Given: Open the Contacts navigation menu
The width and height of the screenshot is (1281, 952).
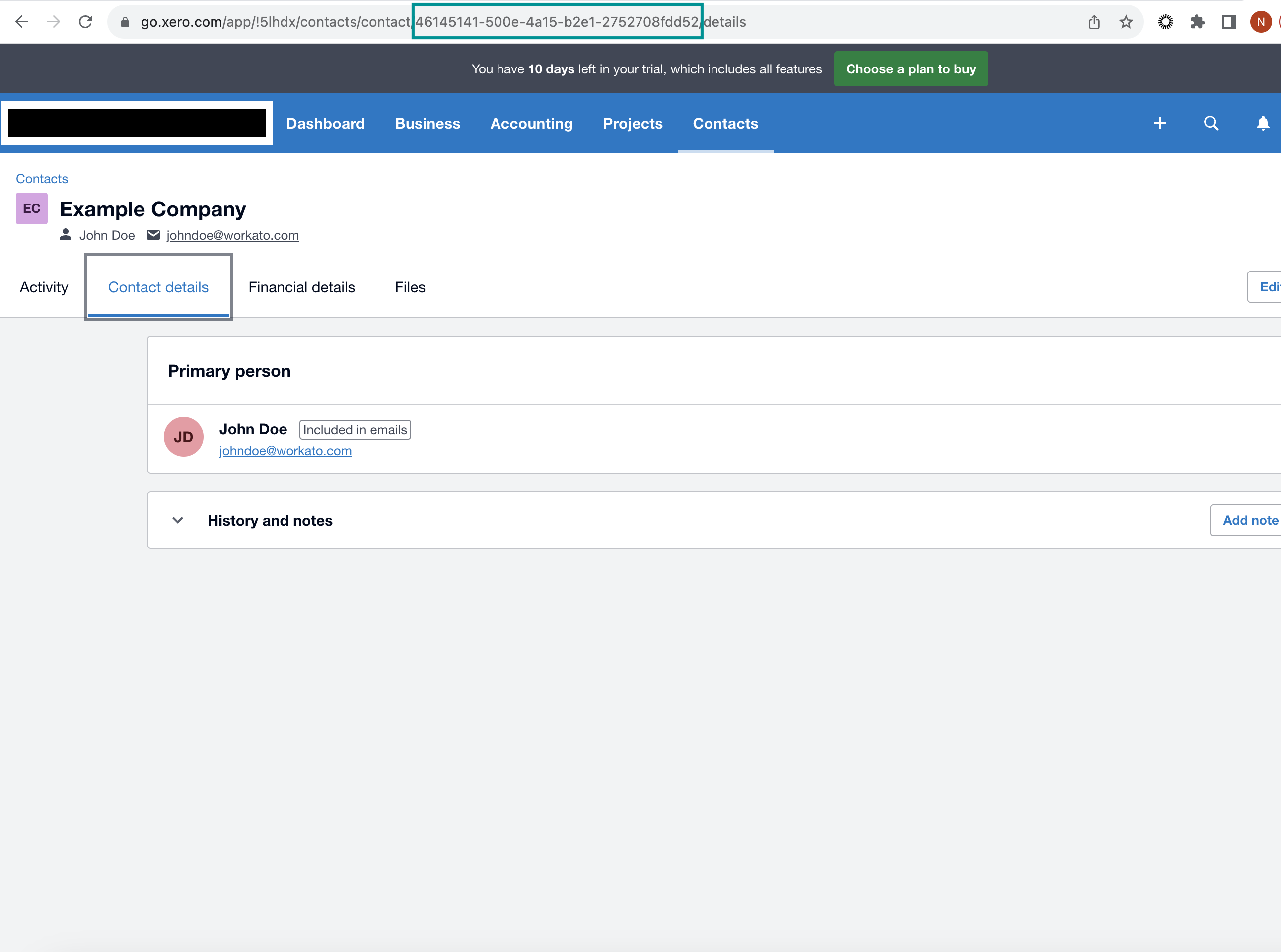Looking at the screenshot, I should click(725, 123).
